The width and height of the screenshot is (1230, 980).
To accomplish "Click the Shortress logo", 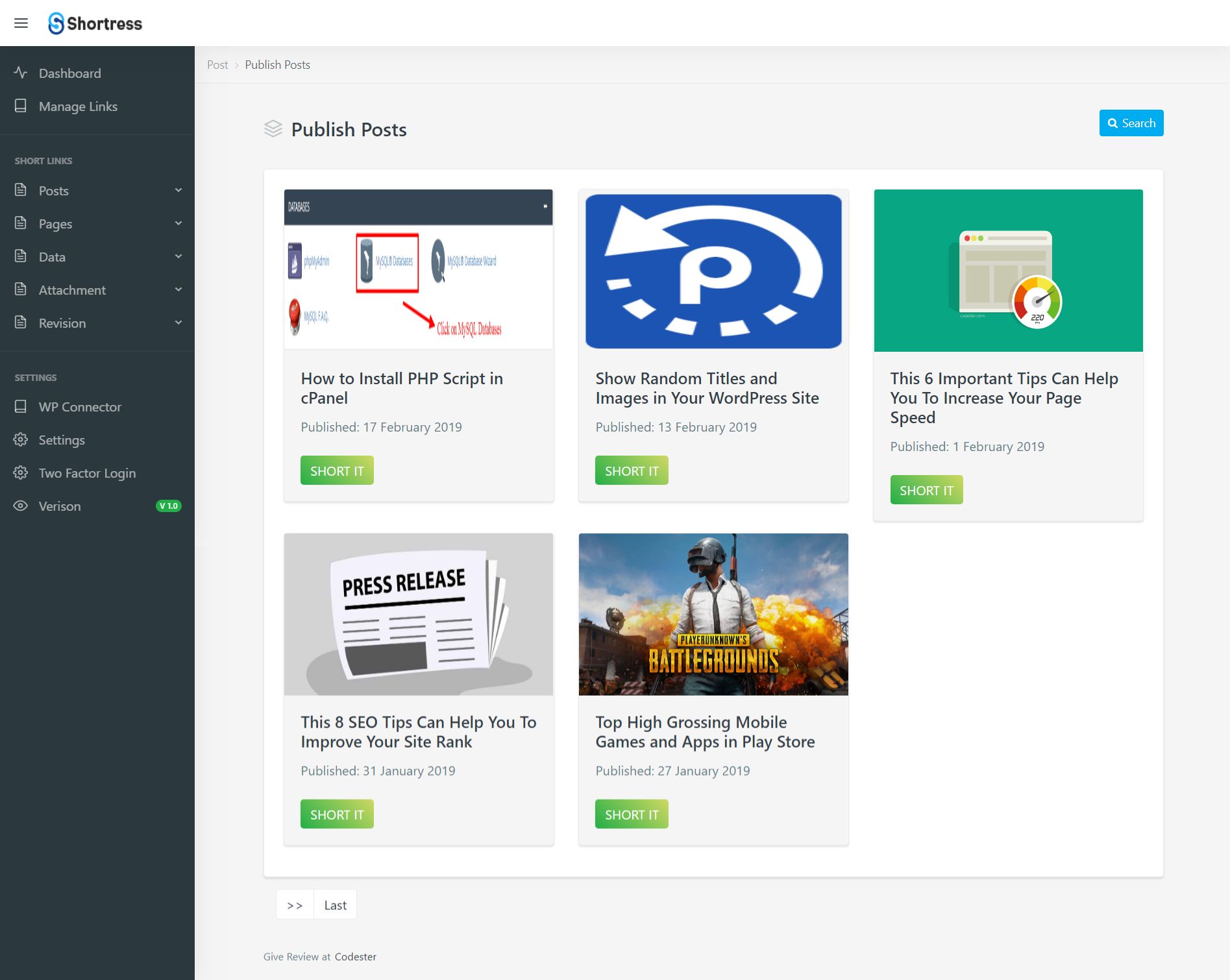I will click(95, 23).
